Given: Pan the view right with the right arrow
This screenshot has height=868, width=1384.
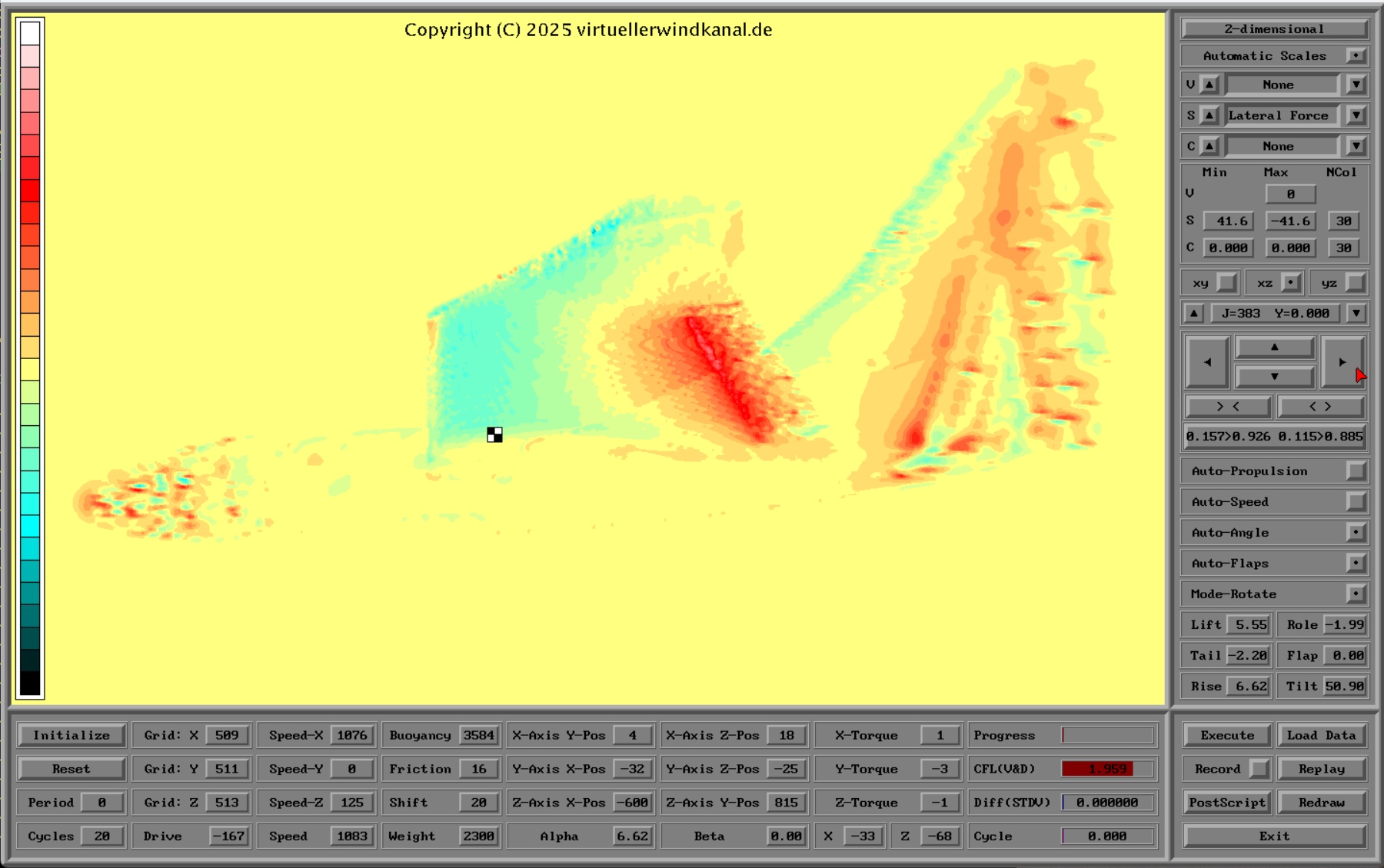Looking at the screenshot, I should coord(1342,362).
